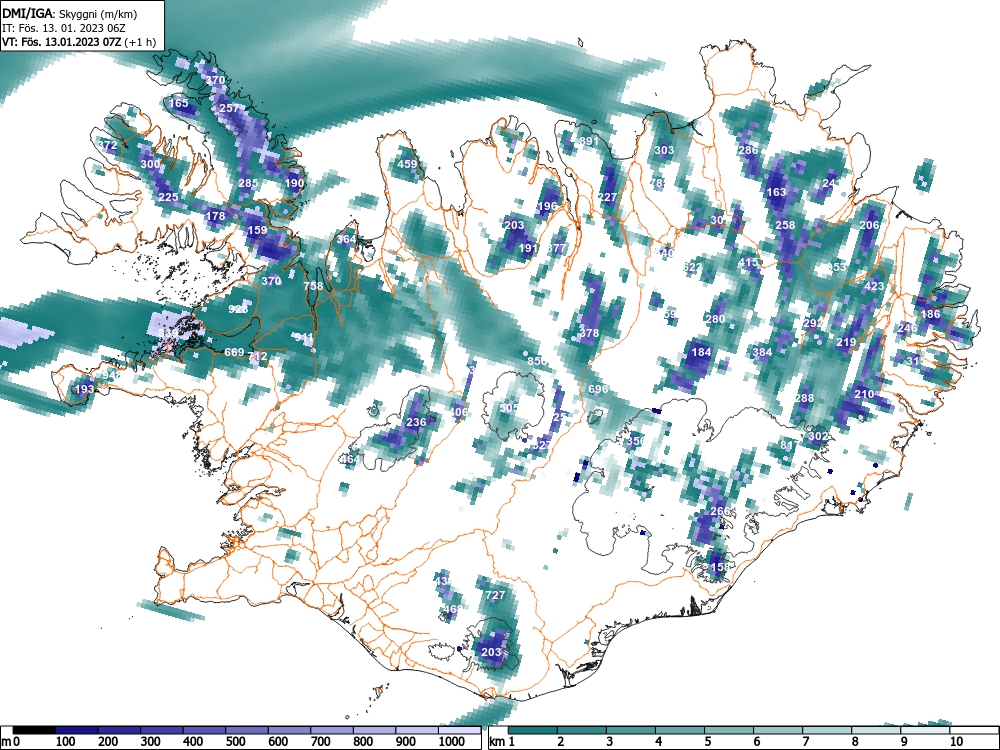The width and height of the screenshot is (1000, 750).
Task: Click the 236 visibility reading
Action: point(416,422)
